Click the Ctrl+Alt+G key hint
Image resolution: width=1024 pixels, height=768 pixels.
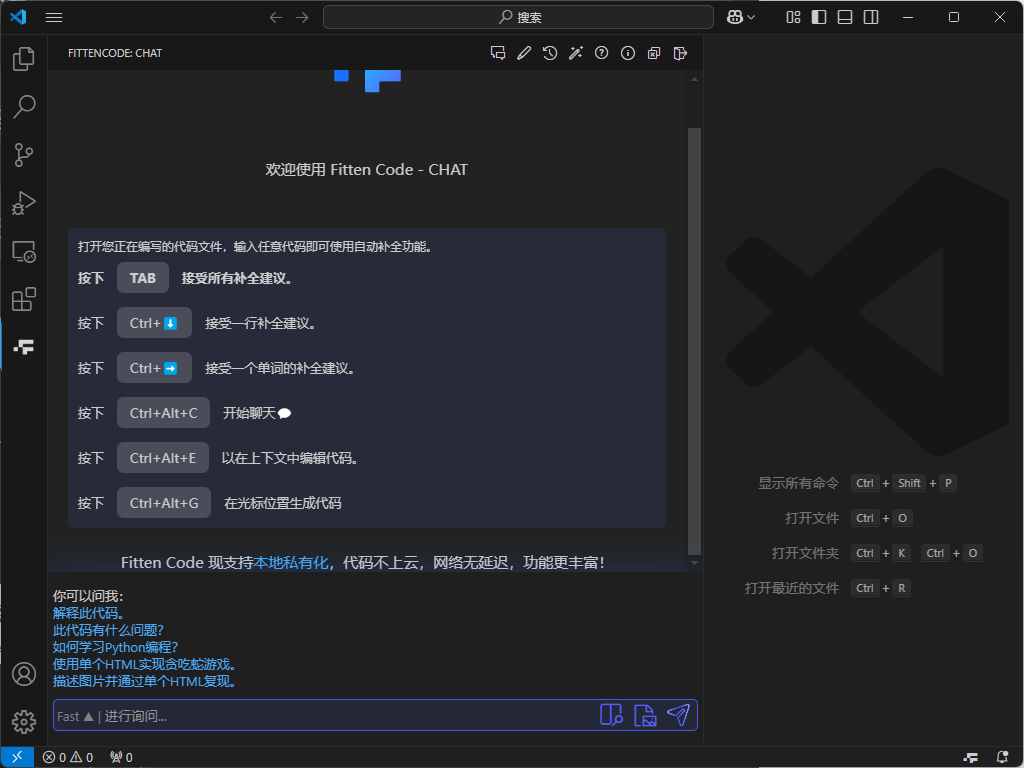164,503
